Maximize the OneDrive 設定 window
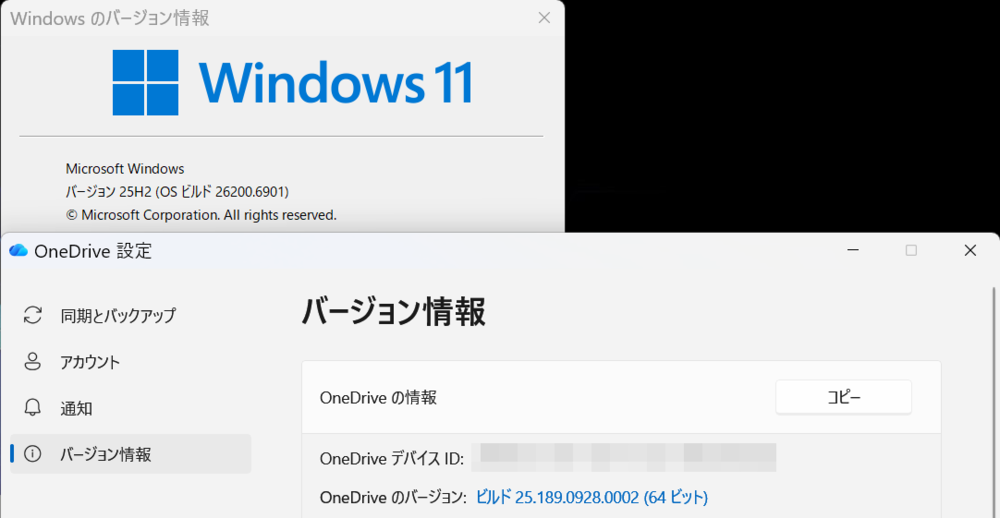Viewport: 1000px width, 518px height. [x=911, y=251]
